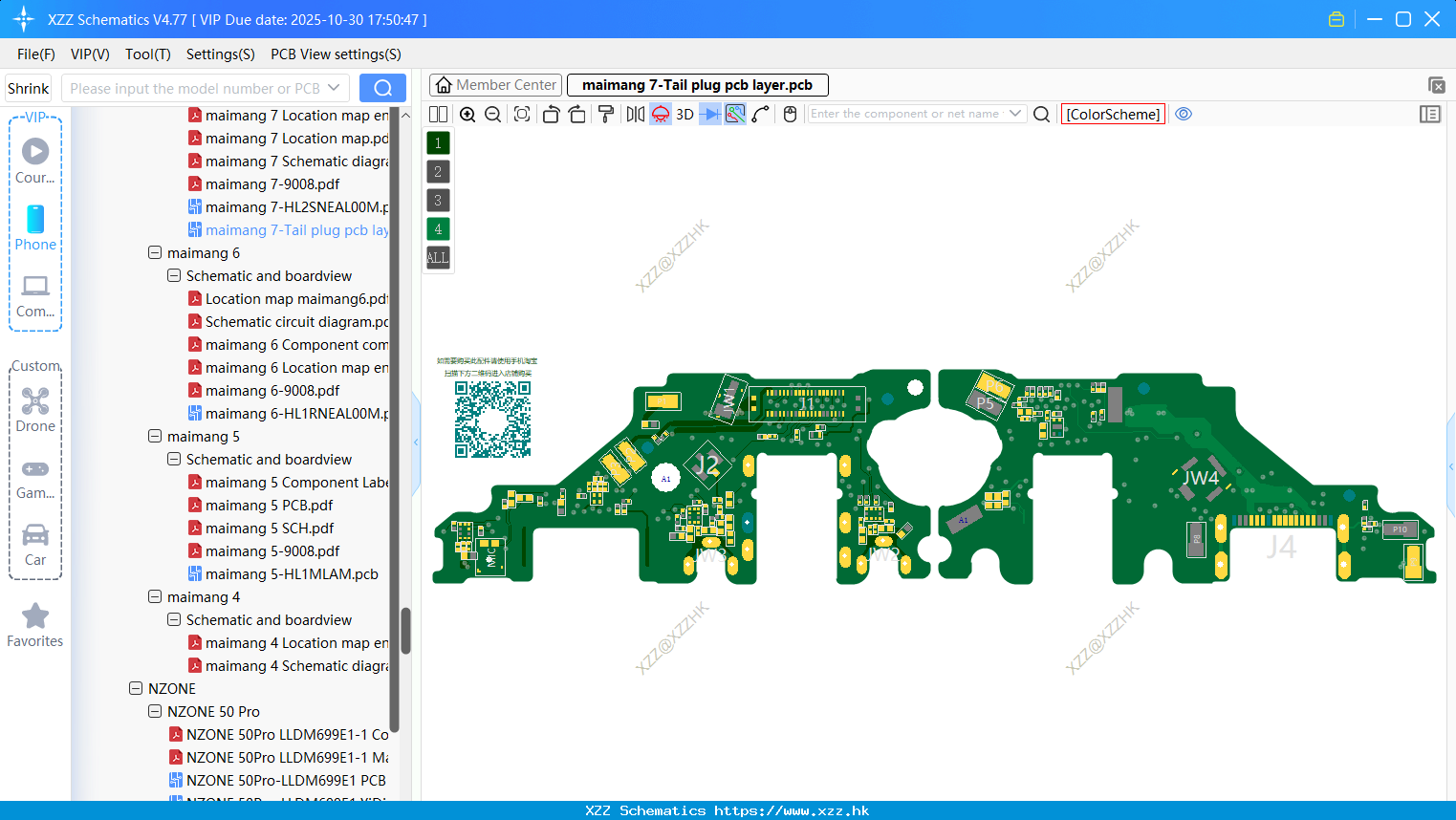Open the Course sidebar icon
The height and width of the screenshot is (820, 1456).
coord(35,161)
